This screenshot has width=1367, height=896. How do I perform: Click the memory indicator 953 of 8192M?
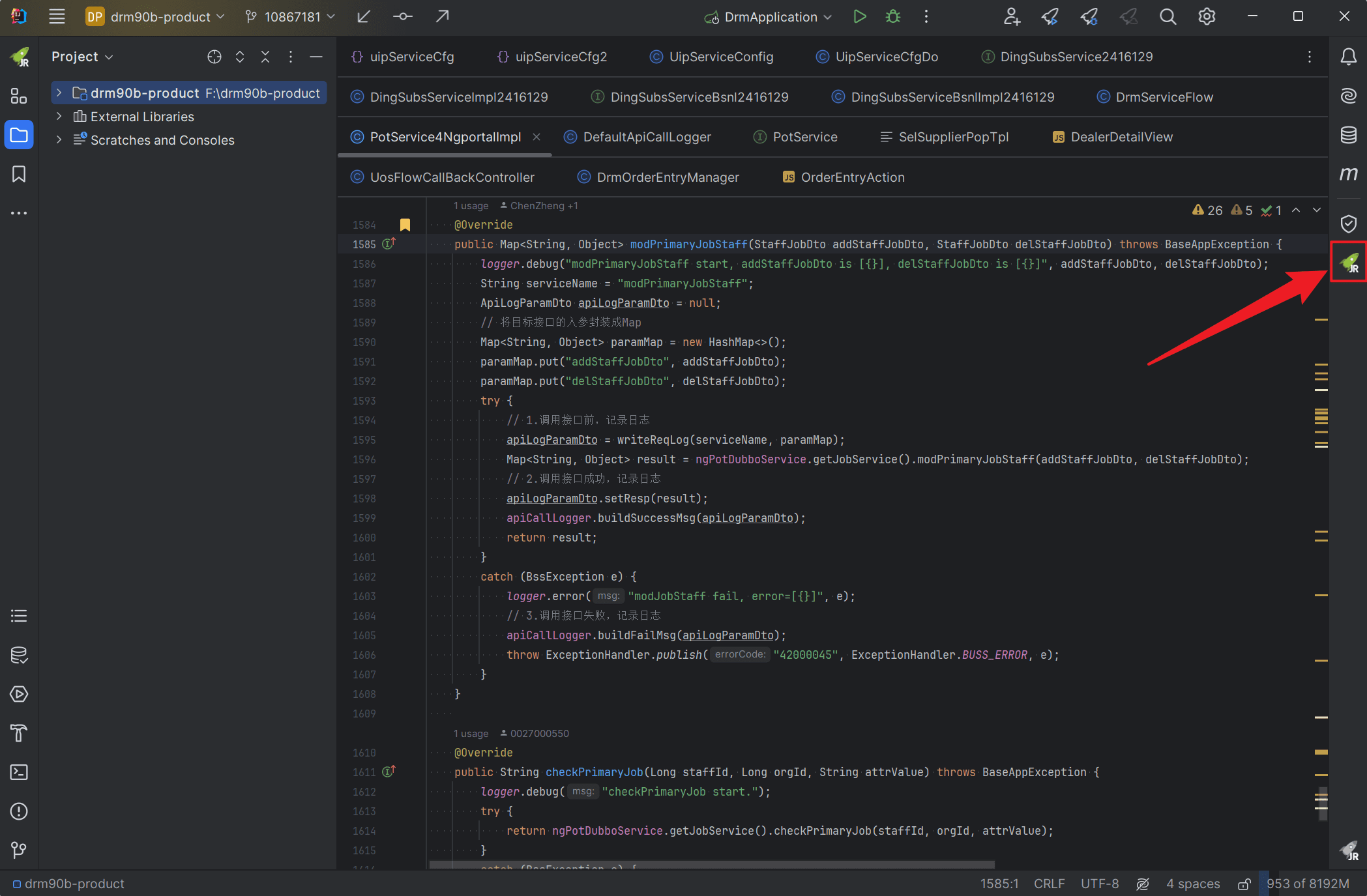[x=1307, y=884]
